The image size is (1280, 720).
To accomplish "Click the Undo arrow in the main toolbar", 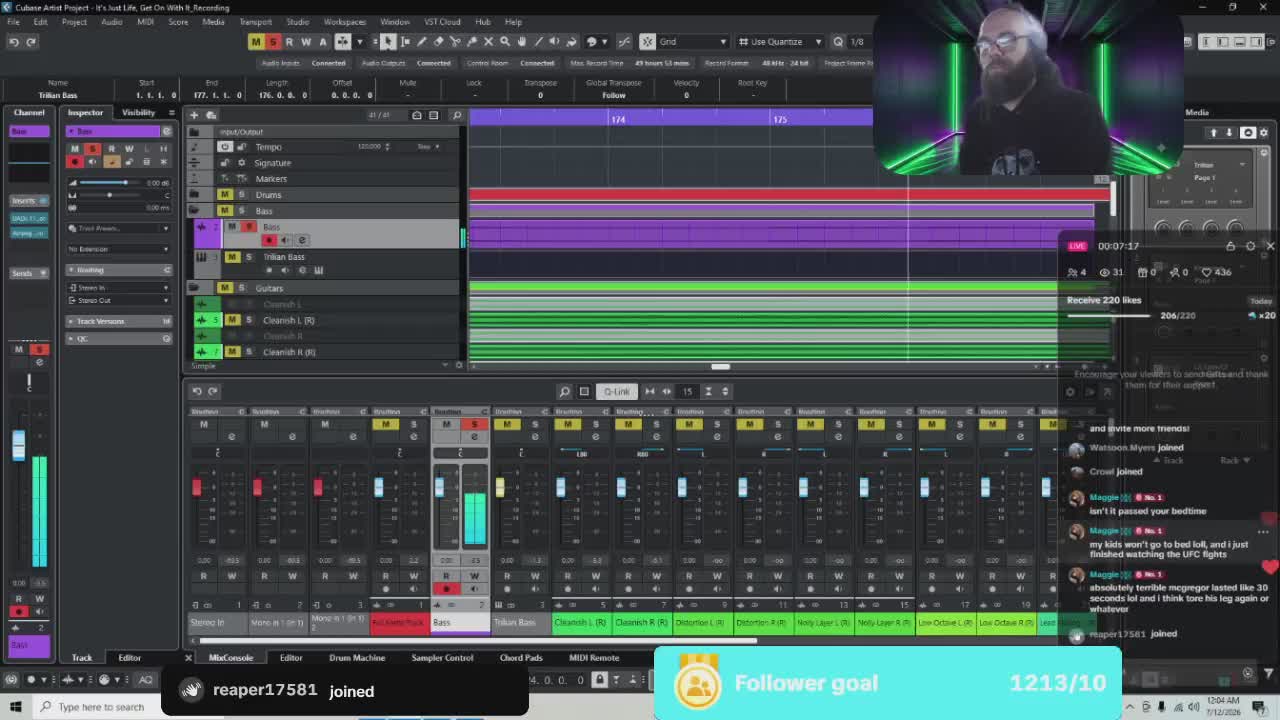I will click(14, 41).
